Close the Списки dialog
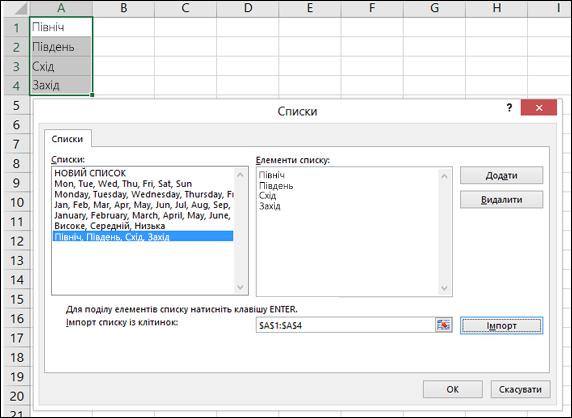The width and height of the screenshot is (572, 418). [x=539, y=108]
